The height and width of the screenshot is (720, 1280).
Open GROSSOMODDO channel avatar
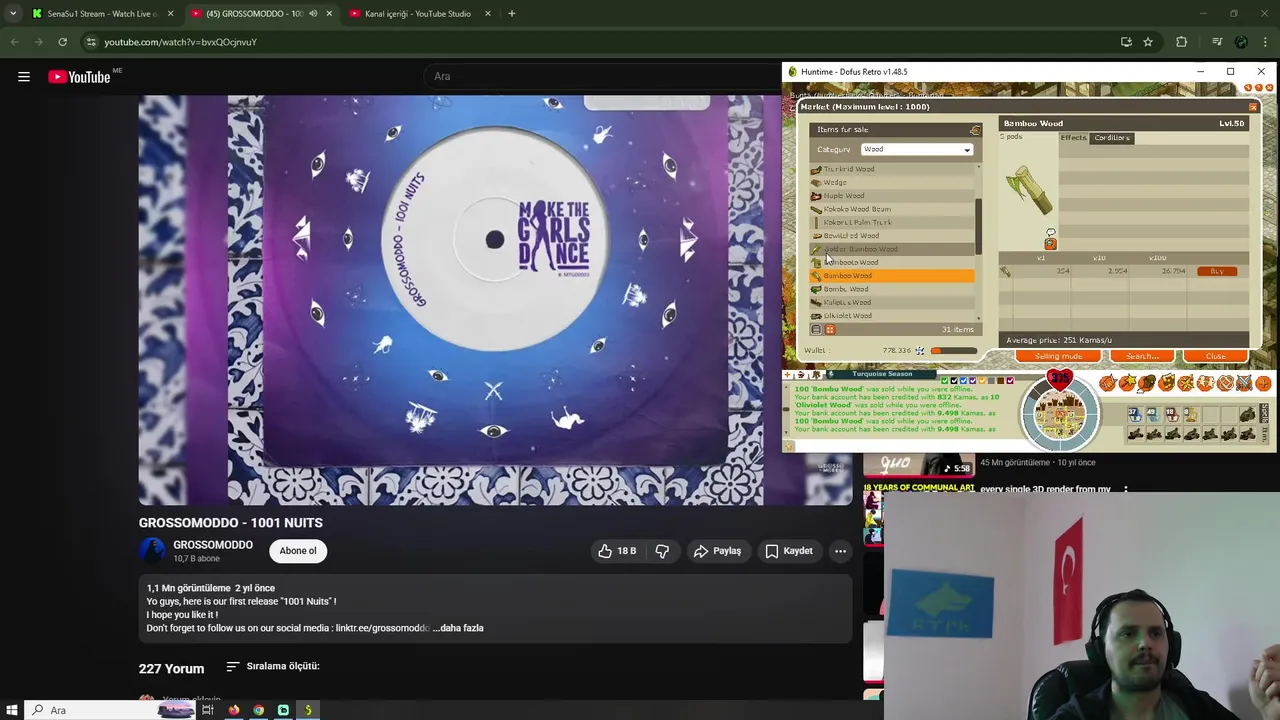(x=152, y=551)
